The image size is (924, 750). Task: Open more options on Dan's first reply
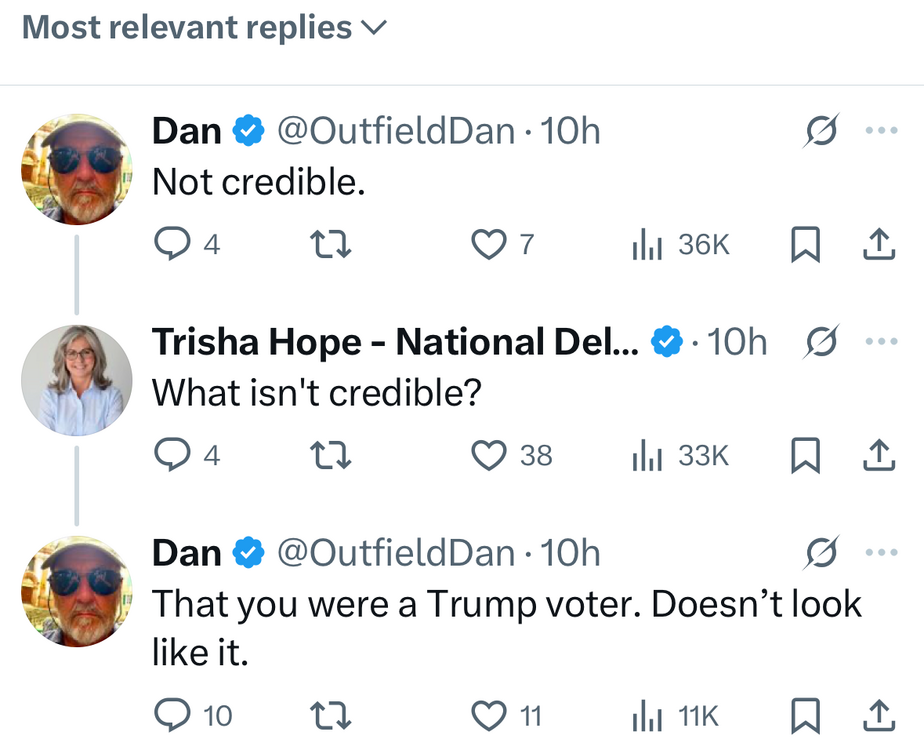pos(881,131)
